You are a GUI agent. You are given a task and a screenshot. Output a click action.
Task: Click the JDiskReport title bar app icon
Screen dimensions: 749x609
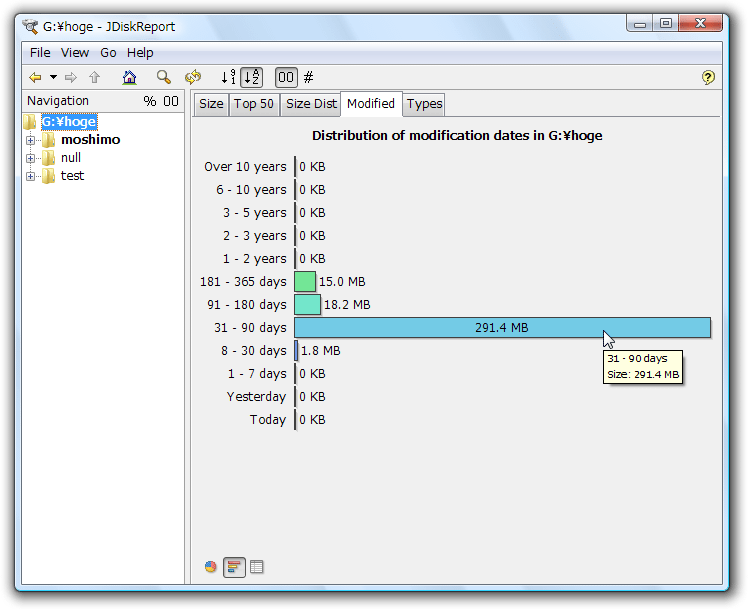click(x=30, y=26)
